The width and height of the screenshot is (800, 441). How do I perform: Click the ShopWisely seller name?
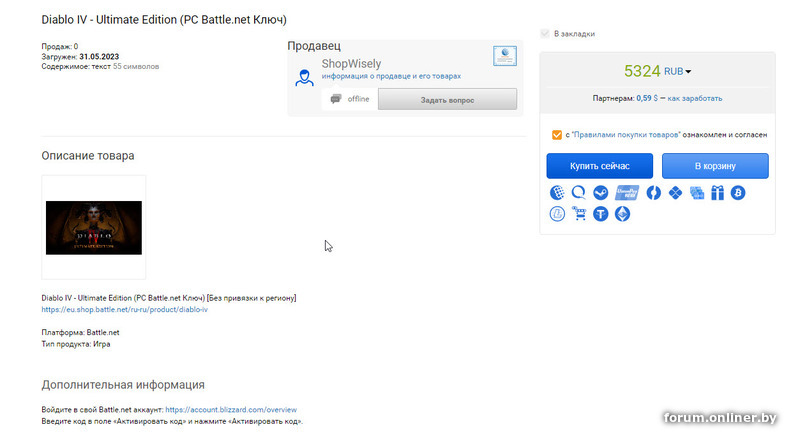click(351, 64)
